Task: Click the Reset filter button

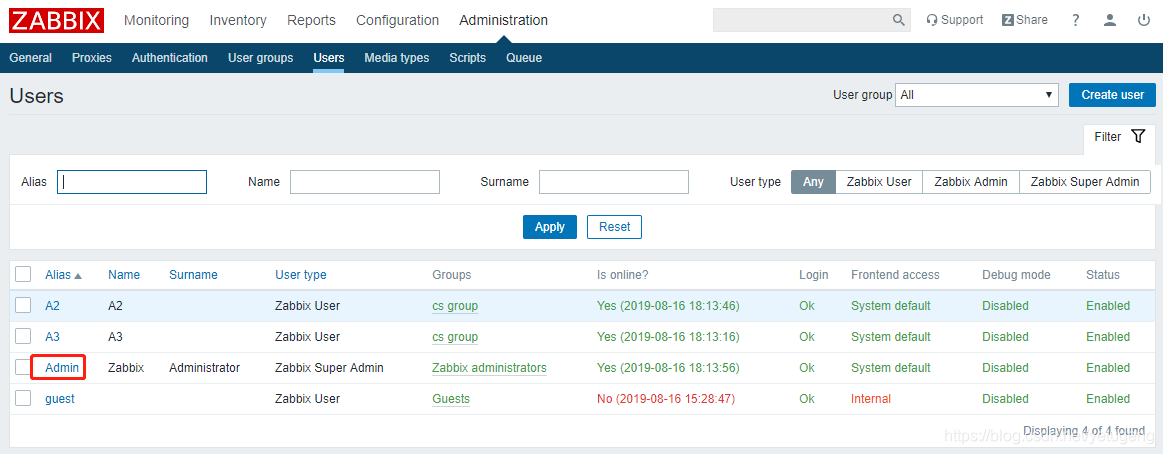Action: coord(614,227)
